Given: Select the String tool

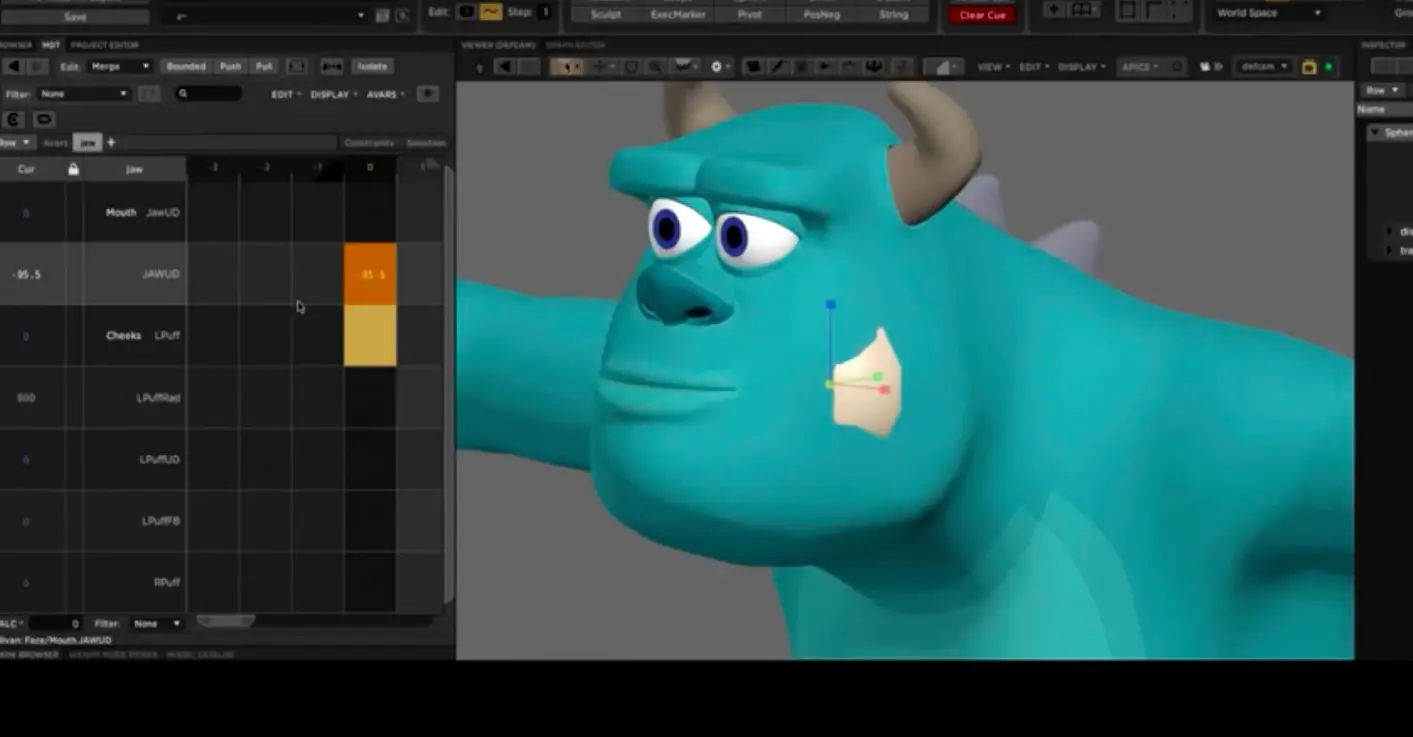Looking at the screenshot, I should (893, 14).
